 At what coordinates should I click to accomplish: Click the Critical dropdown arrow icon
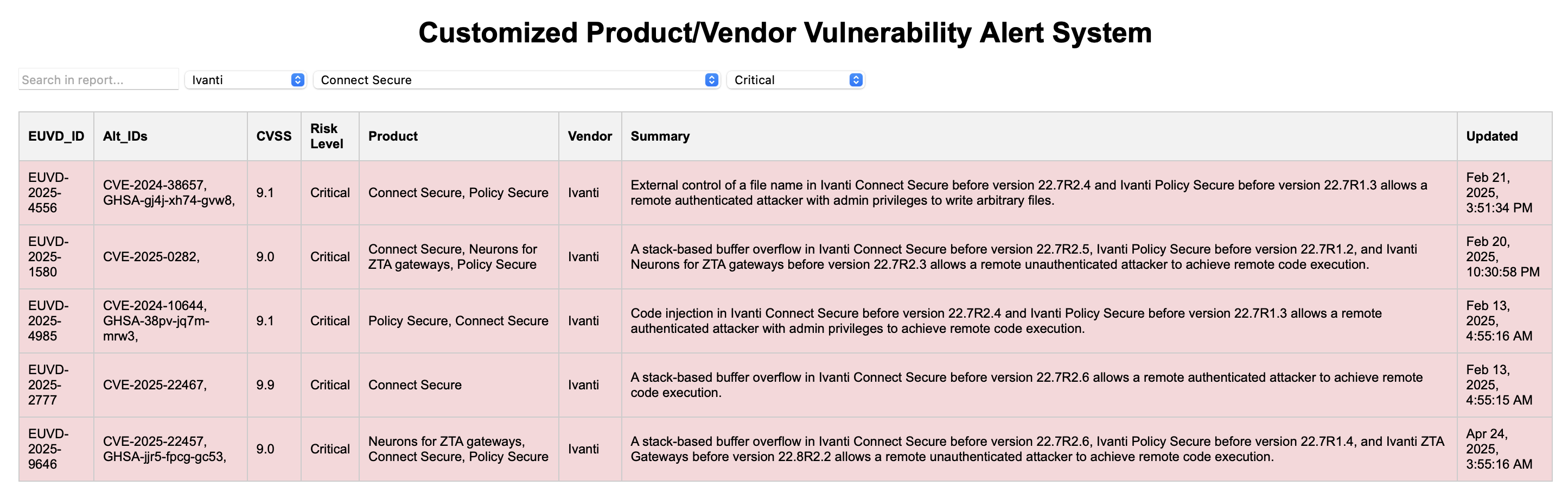856,80
